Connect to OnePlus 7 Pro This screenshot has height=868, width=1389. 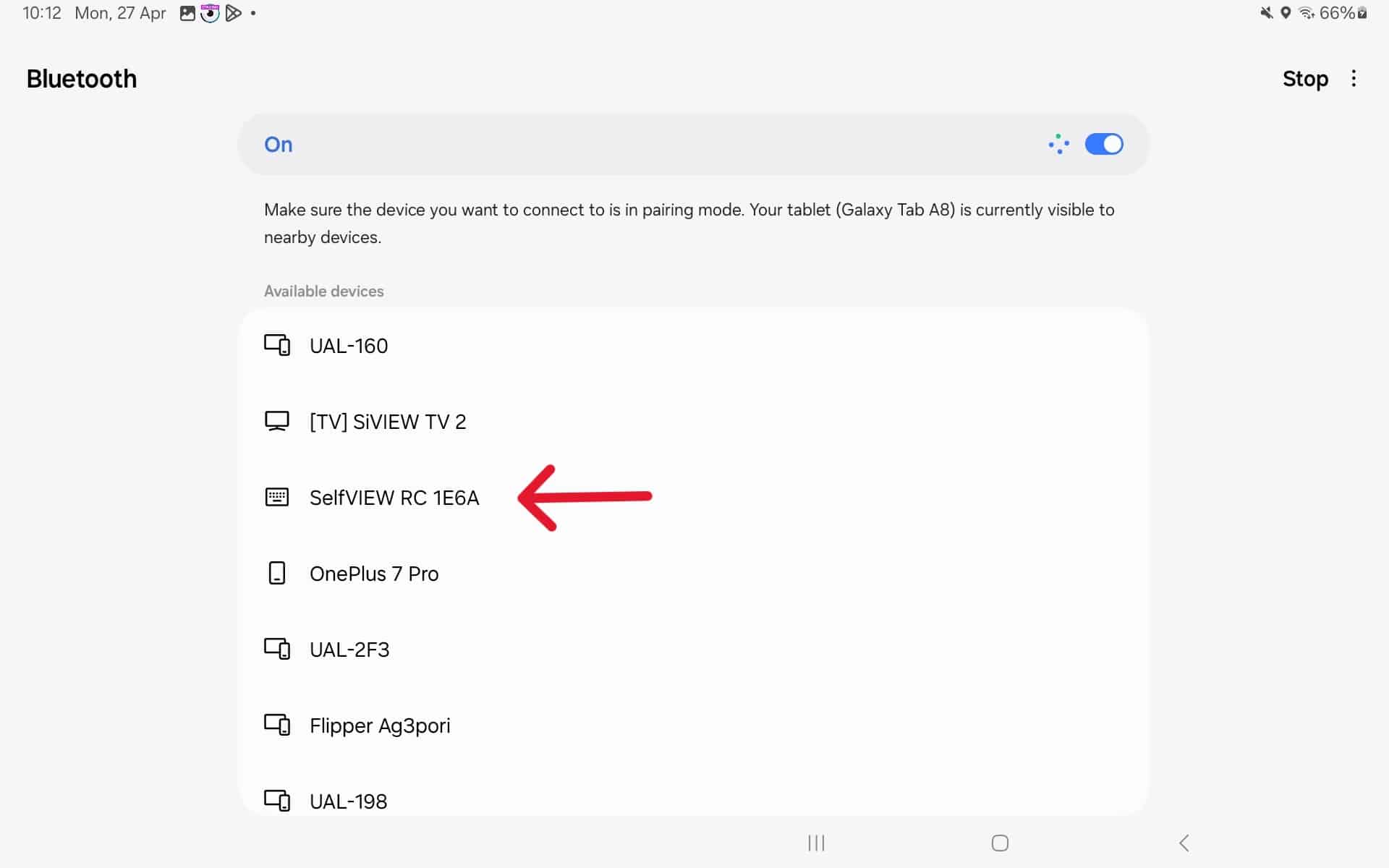(374, 574)
